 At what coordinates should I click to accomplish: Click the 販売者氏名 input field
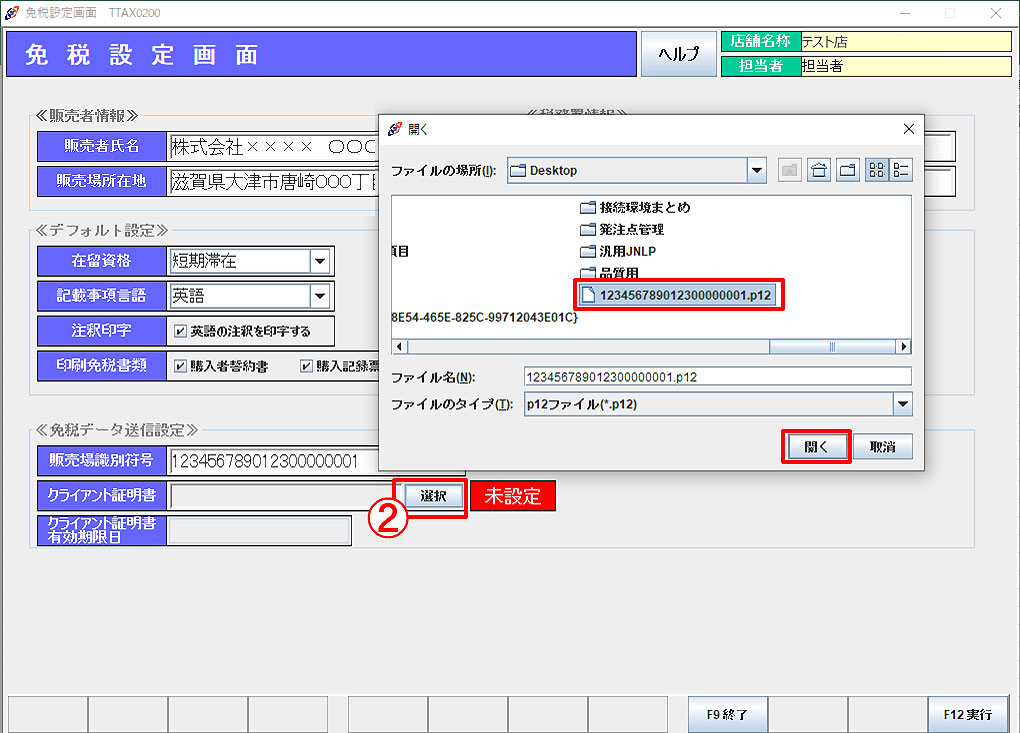[x=273, y=147]
